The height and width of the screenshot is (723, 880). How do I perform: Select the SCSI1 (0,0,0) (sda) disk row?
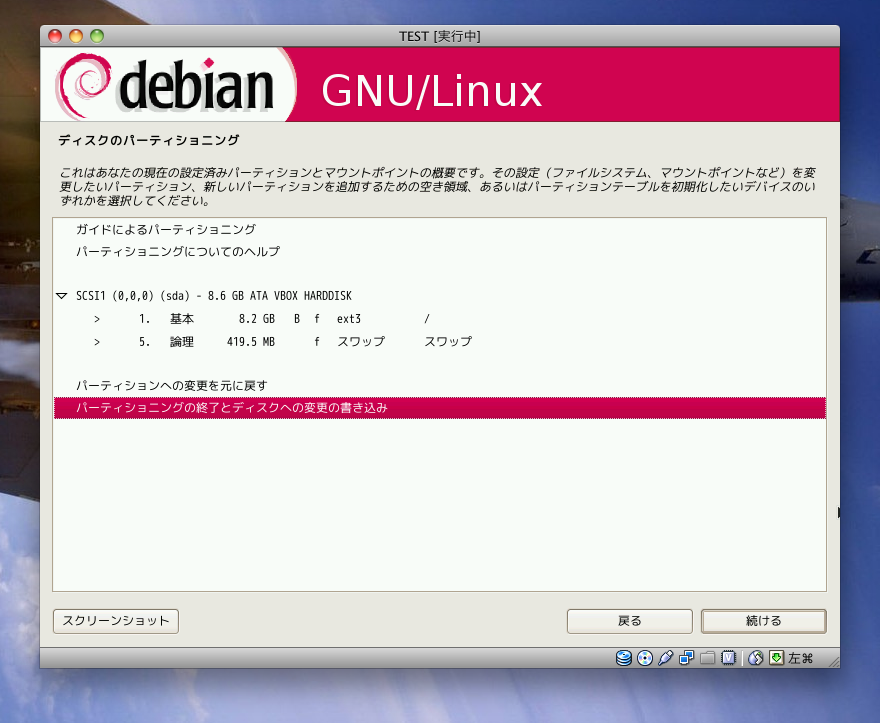(439, 296)
